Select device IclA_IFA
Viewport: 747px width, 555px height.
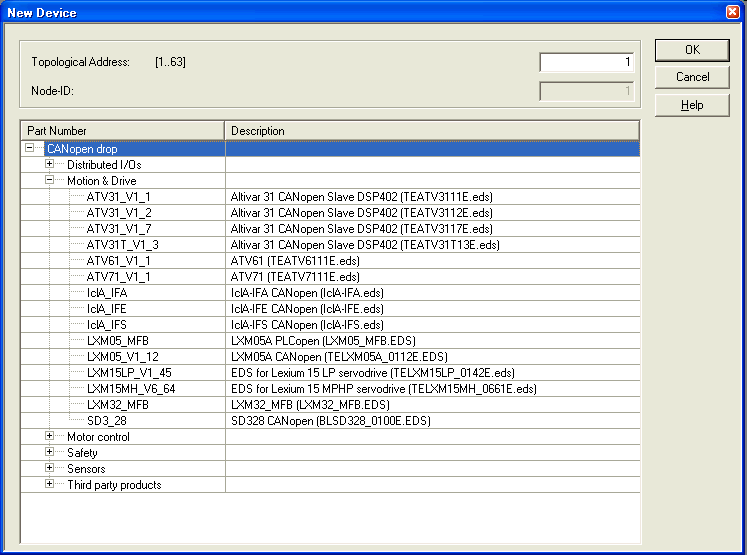coord(107,293)
